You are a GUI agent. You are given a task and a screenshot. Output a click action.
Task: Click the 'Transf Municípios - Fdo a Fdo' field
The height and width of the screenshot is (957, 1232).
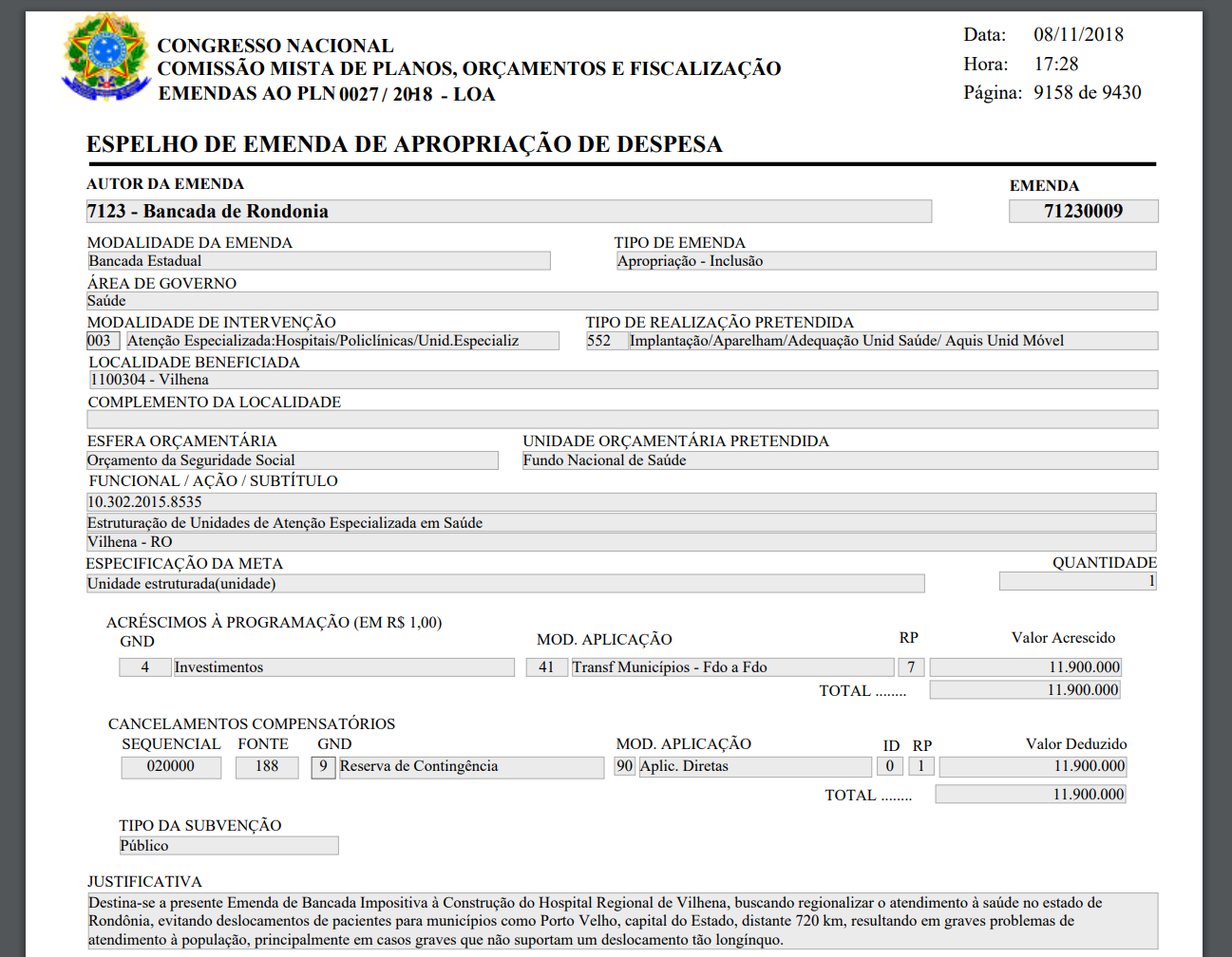tap(731, 667)
